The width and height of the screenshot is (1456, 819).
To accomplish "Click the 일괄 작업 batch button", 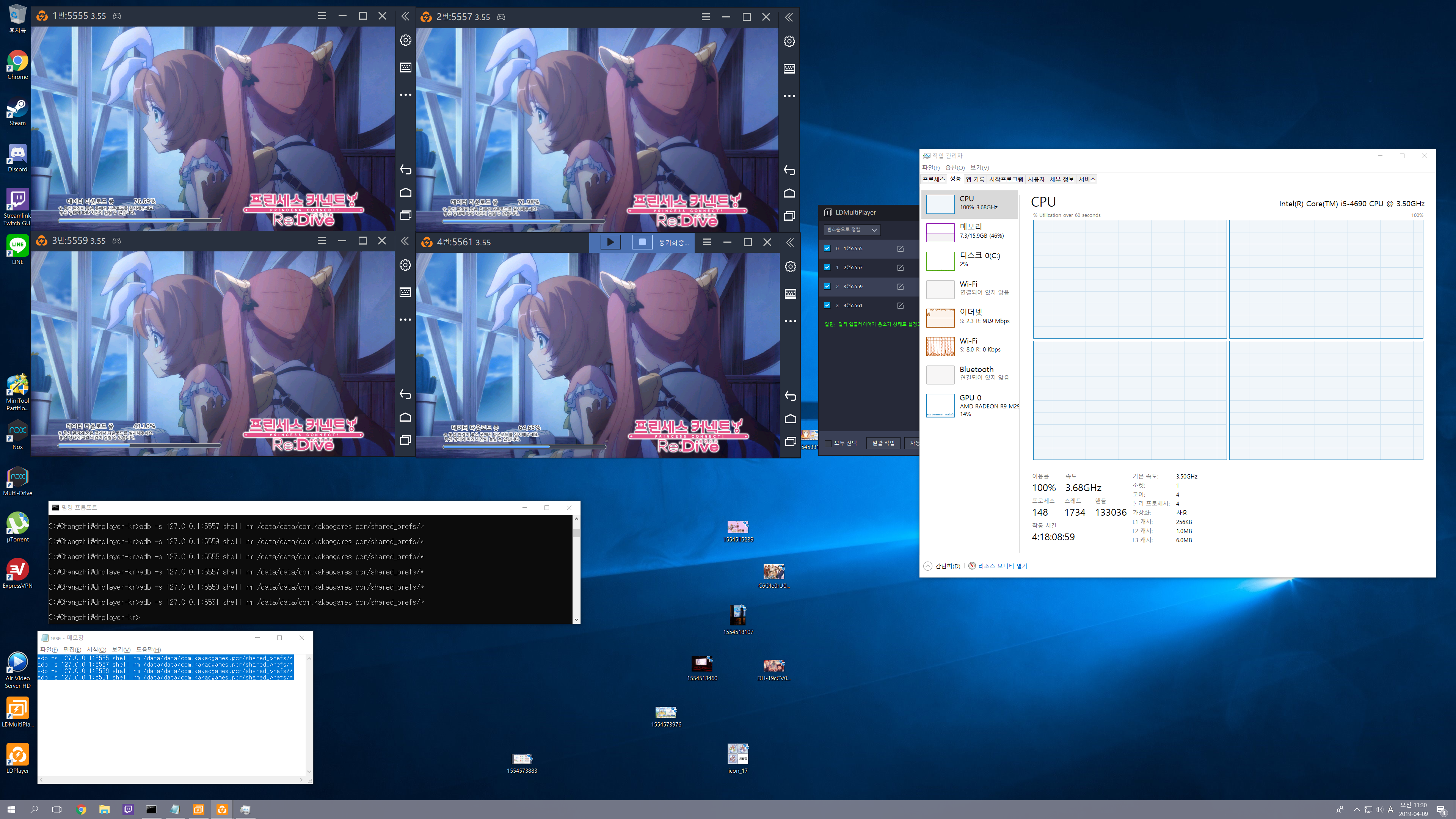I will pyautogui.click(x=883, y=443).
